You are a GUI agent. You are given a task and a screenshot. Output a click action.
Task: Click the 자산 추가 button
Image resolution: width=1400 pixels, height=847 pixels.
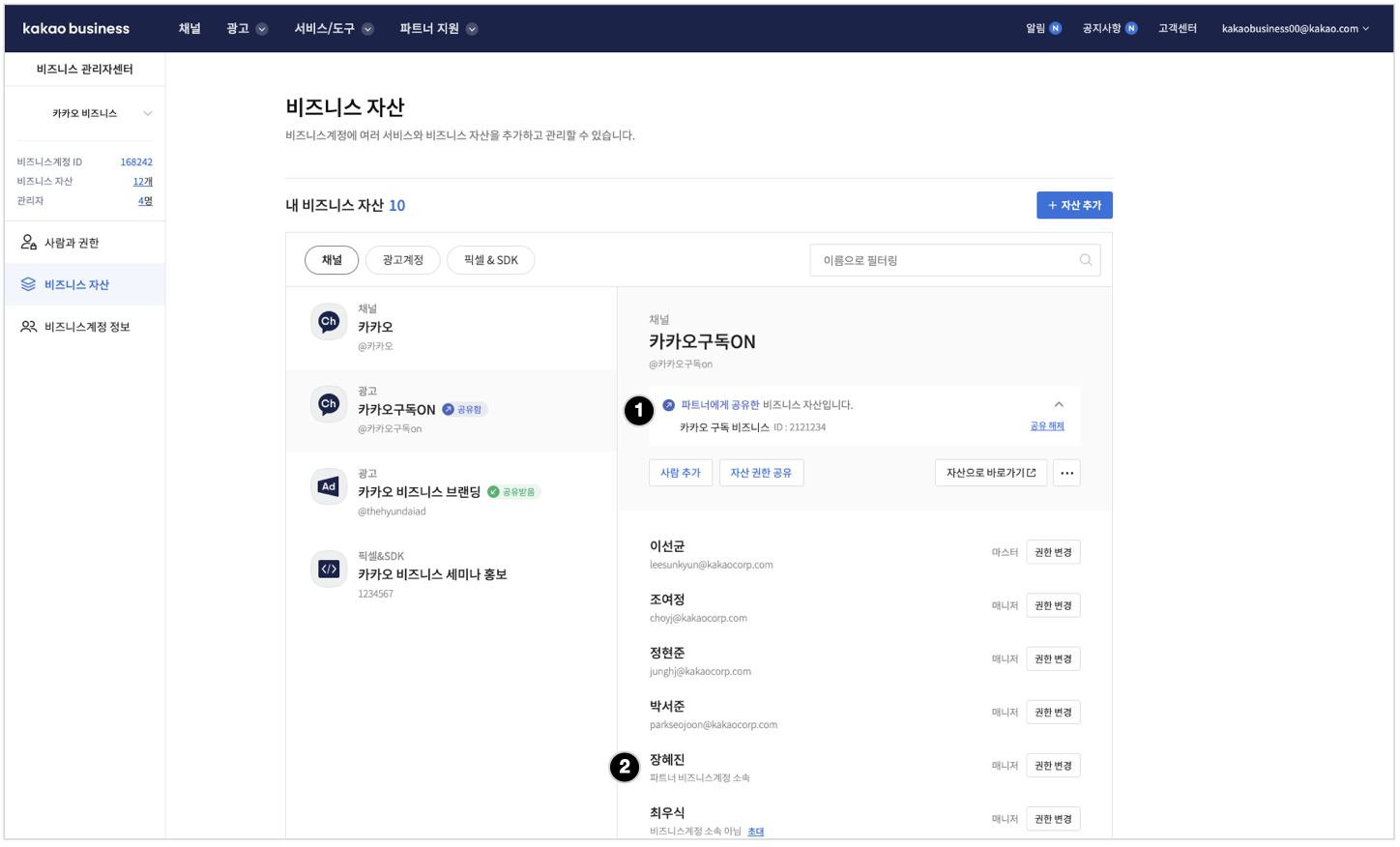tap(1074, 205)
